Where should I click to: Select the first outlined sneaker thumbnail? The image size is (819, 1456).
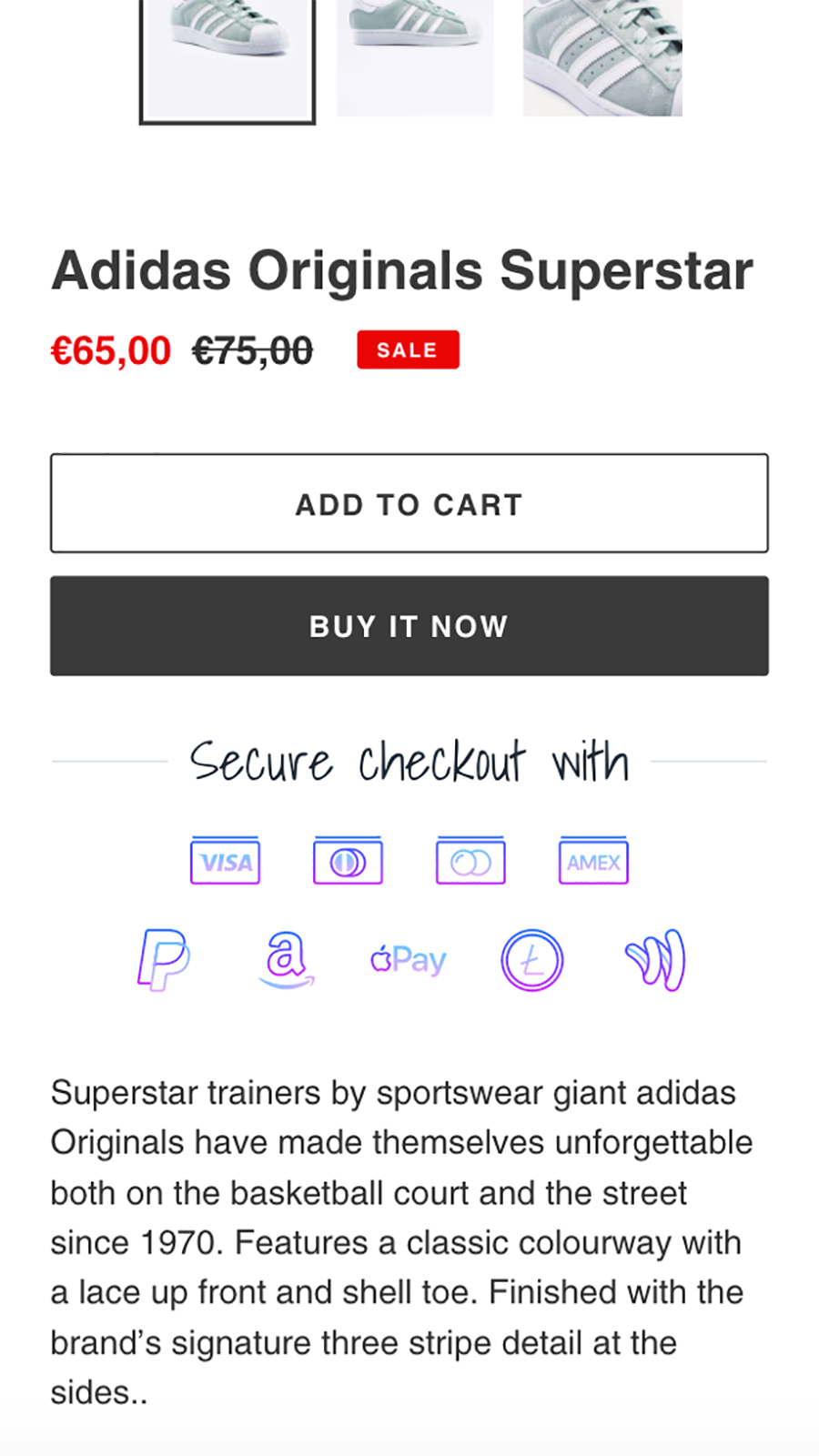click(227, 59)
